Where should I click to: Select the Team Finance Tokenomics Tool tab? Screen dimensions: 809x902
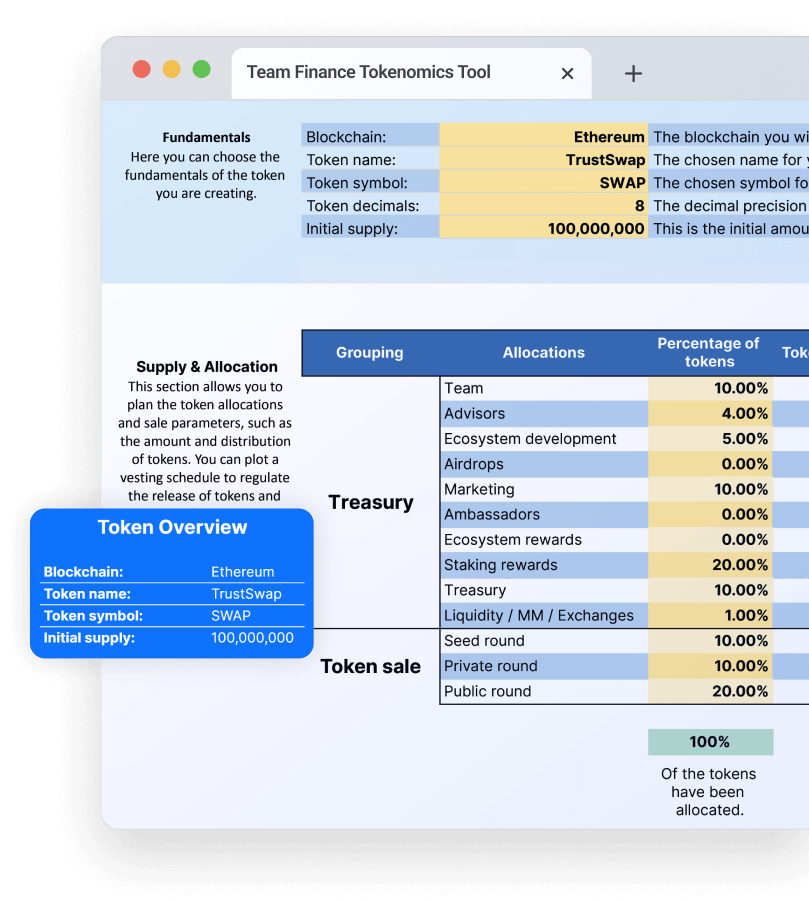pyautogui.click(x=366, y=72)
